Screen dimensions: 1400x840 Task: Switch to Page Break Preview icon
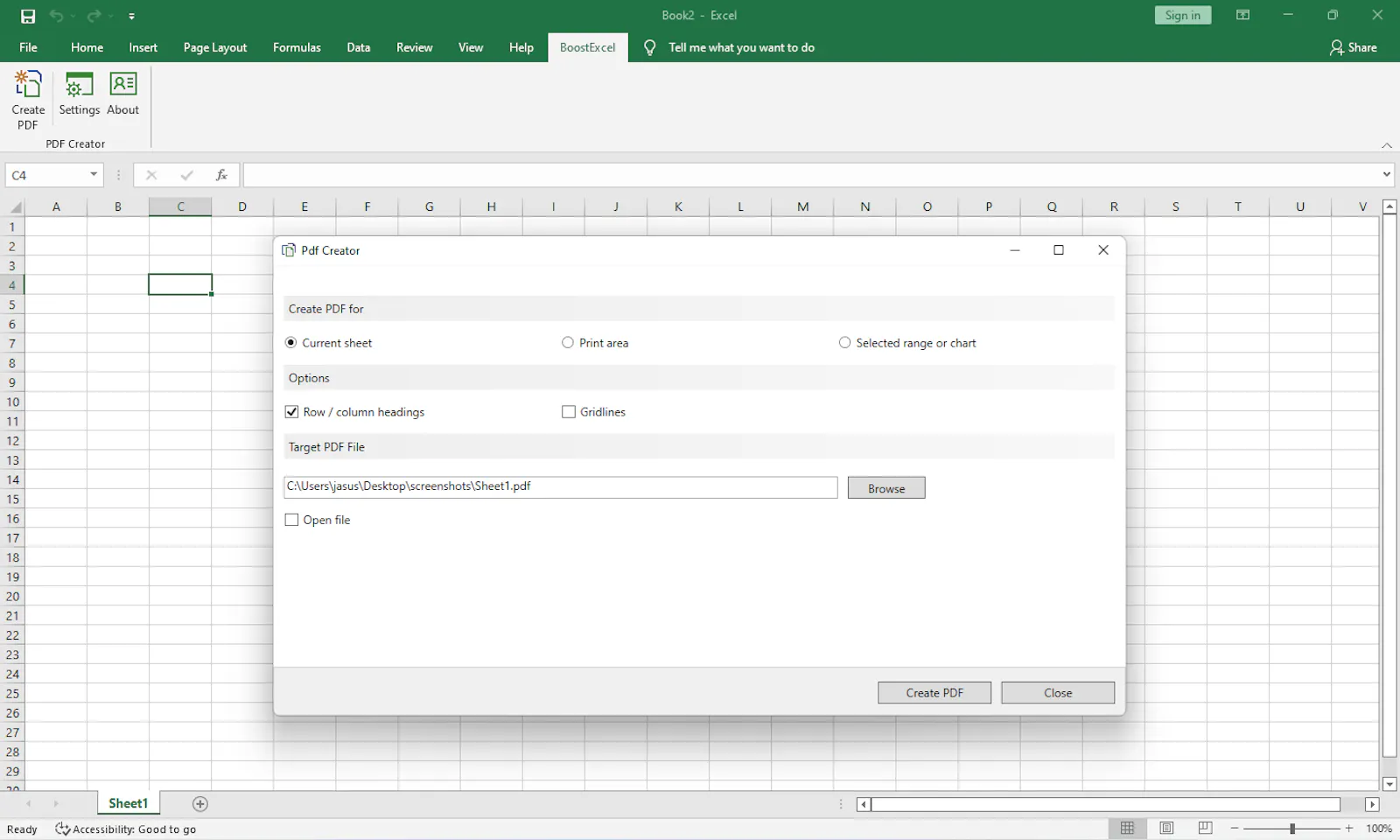(1205, 828)
